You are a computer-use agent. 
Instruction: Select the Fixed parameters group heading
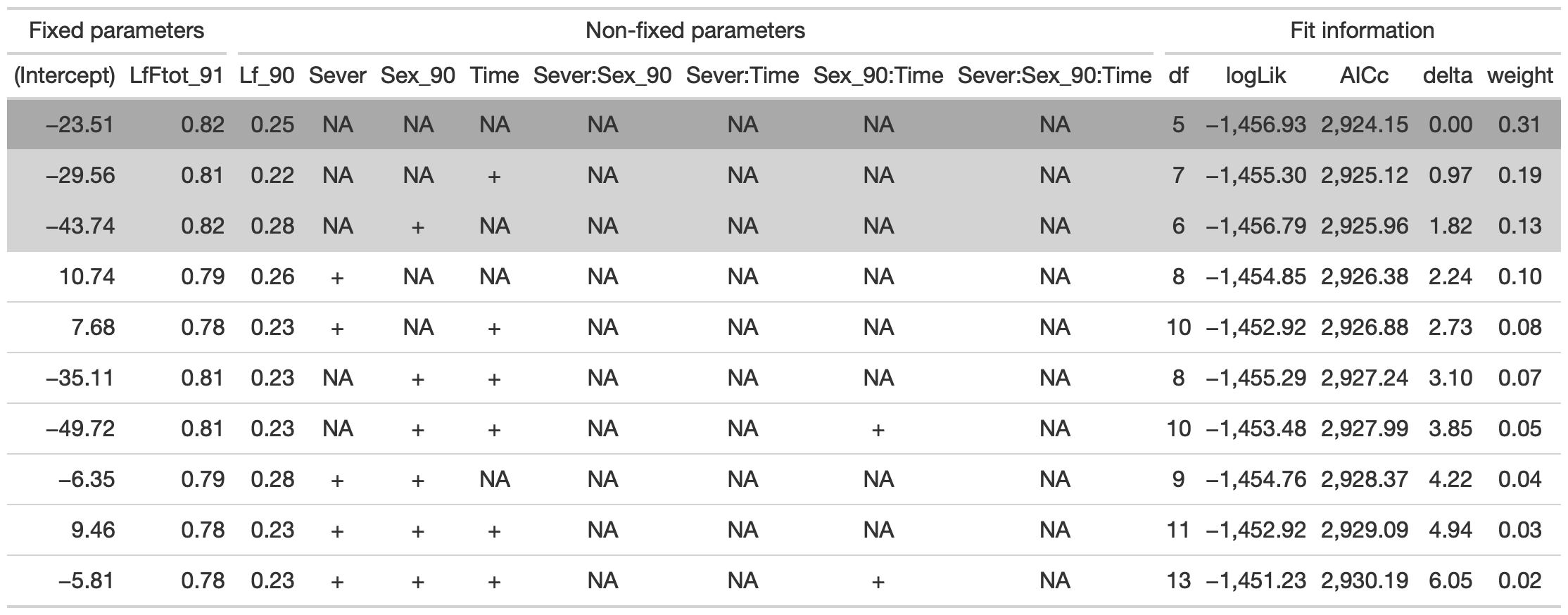(x=117, y=31)
